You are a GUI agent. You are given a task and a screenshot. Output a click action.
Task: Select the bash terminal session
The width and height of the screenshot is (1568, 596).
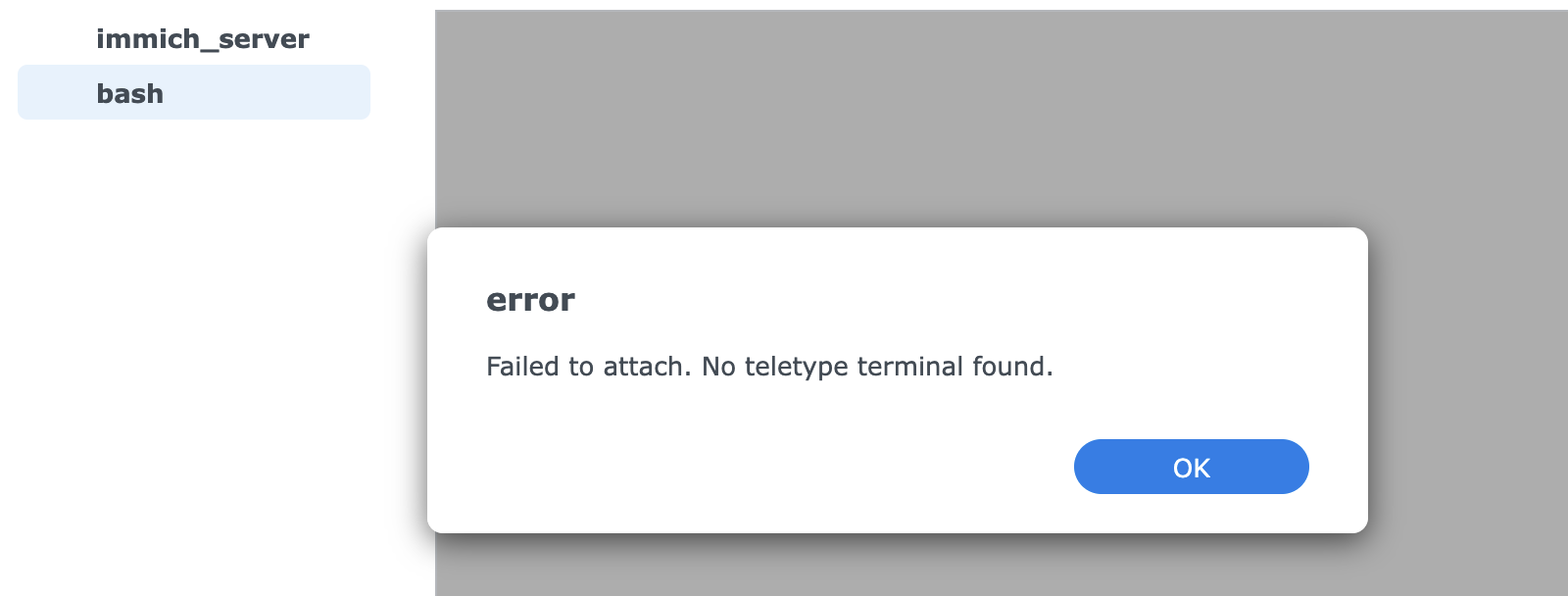pyautogui.click(x=193, y=93)
